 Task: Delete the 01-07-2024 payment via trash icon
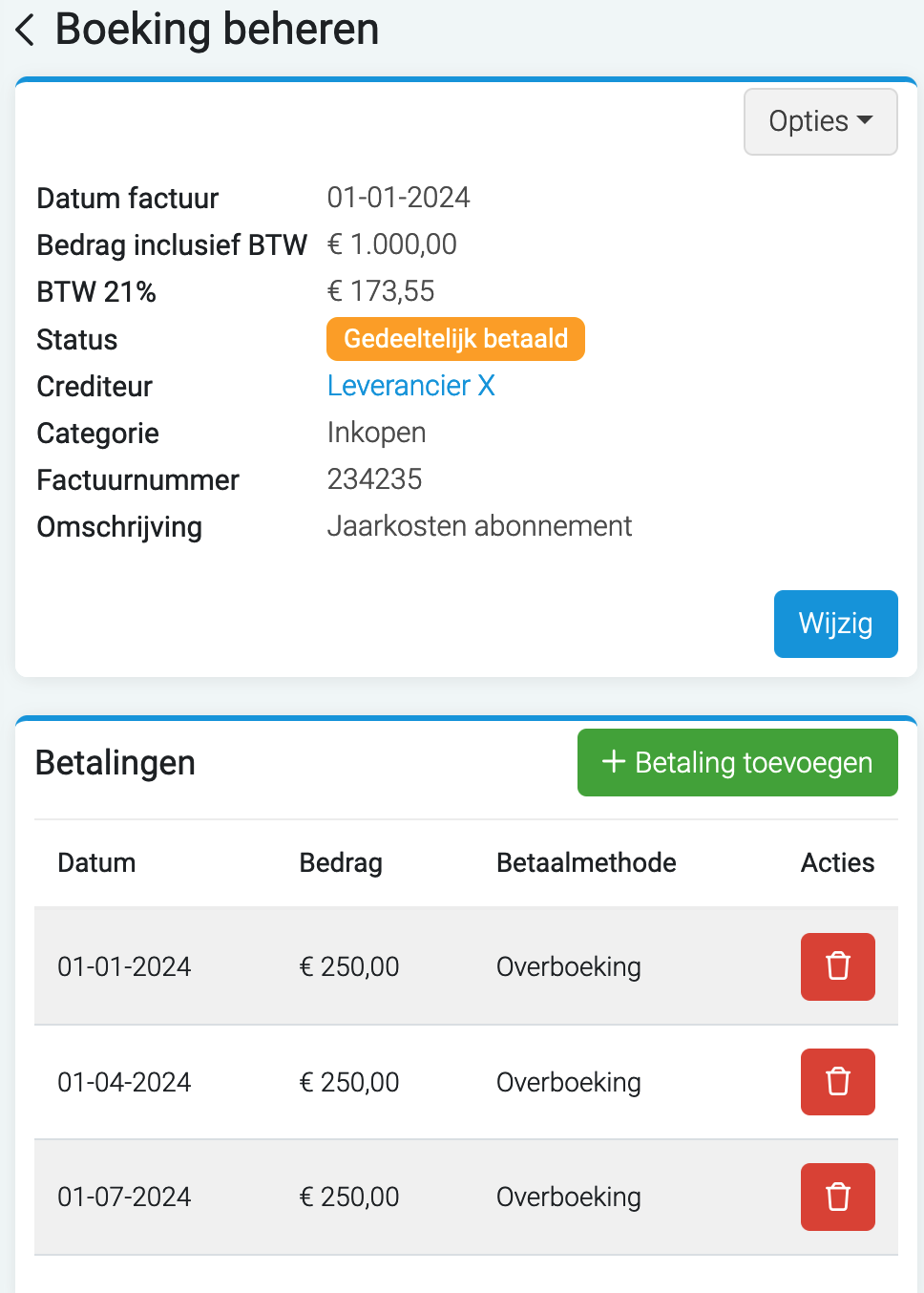point(837,1197)
